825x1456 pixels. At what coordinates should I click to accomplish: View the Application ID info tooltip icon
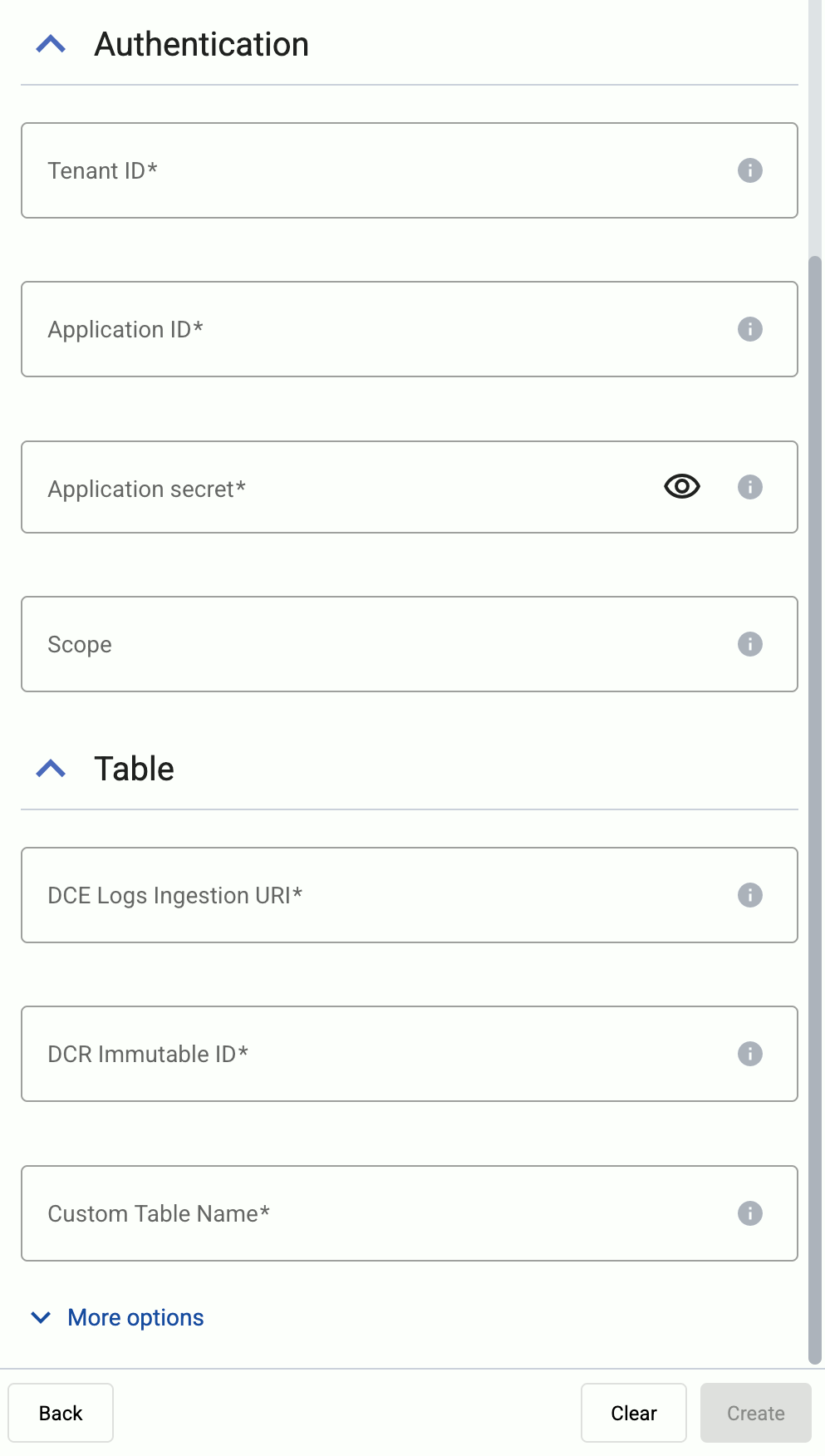tap(750, 329)
